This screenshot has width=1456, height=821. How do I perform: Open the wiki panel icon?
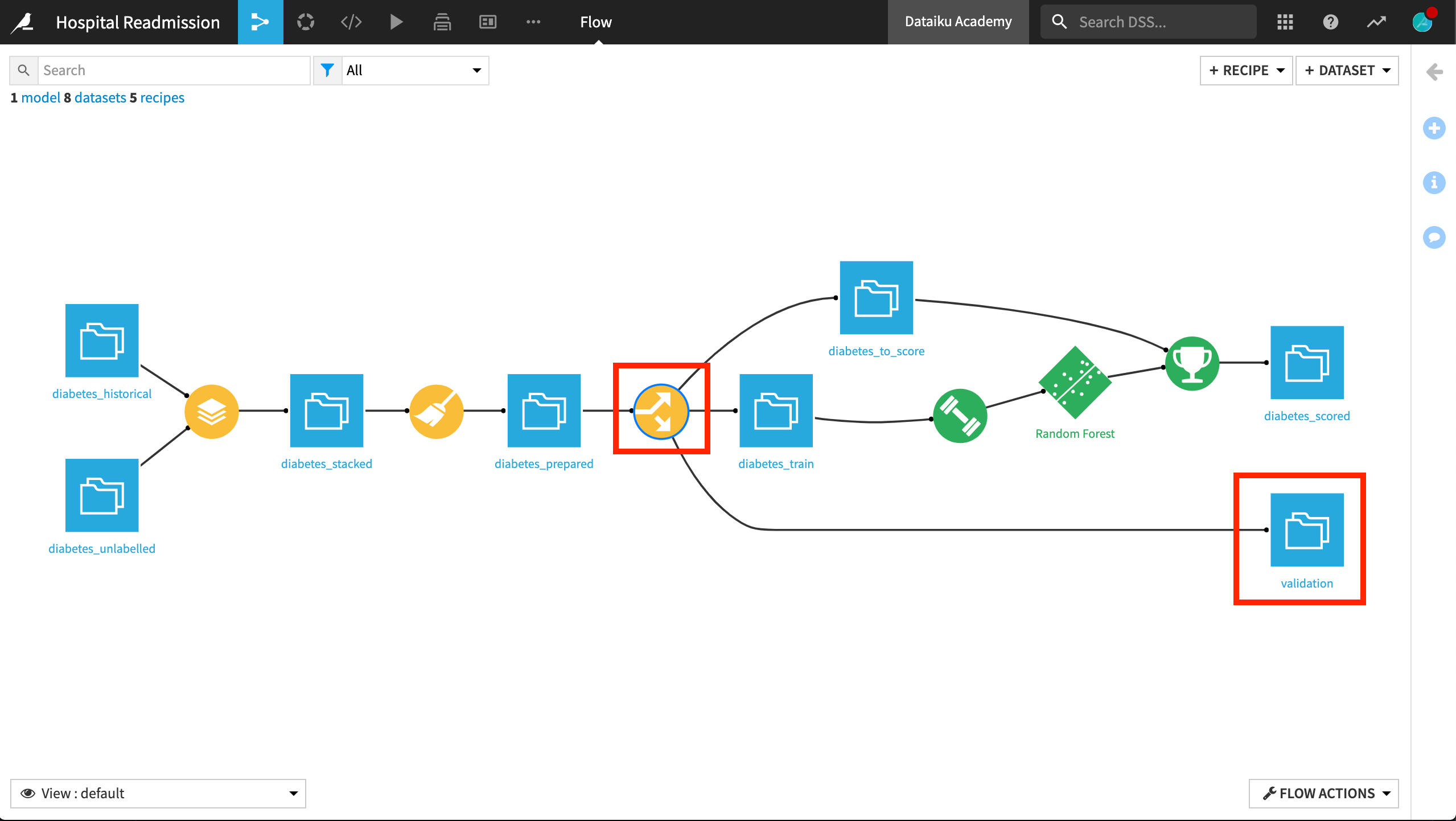[x=488, y=22]
